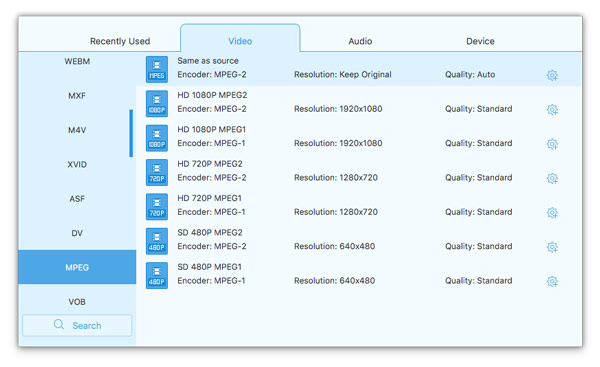Open settings gear for SD 480P MPEG2
This screenshot has width=600, height=367.
552,247
